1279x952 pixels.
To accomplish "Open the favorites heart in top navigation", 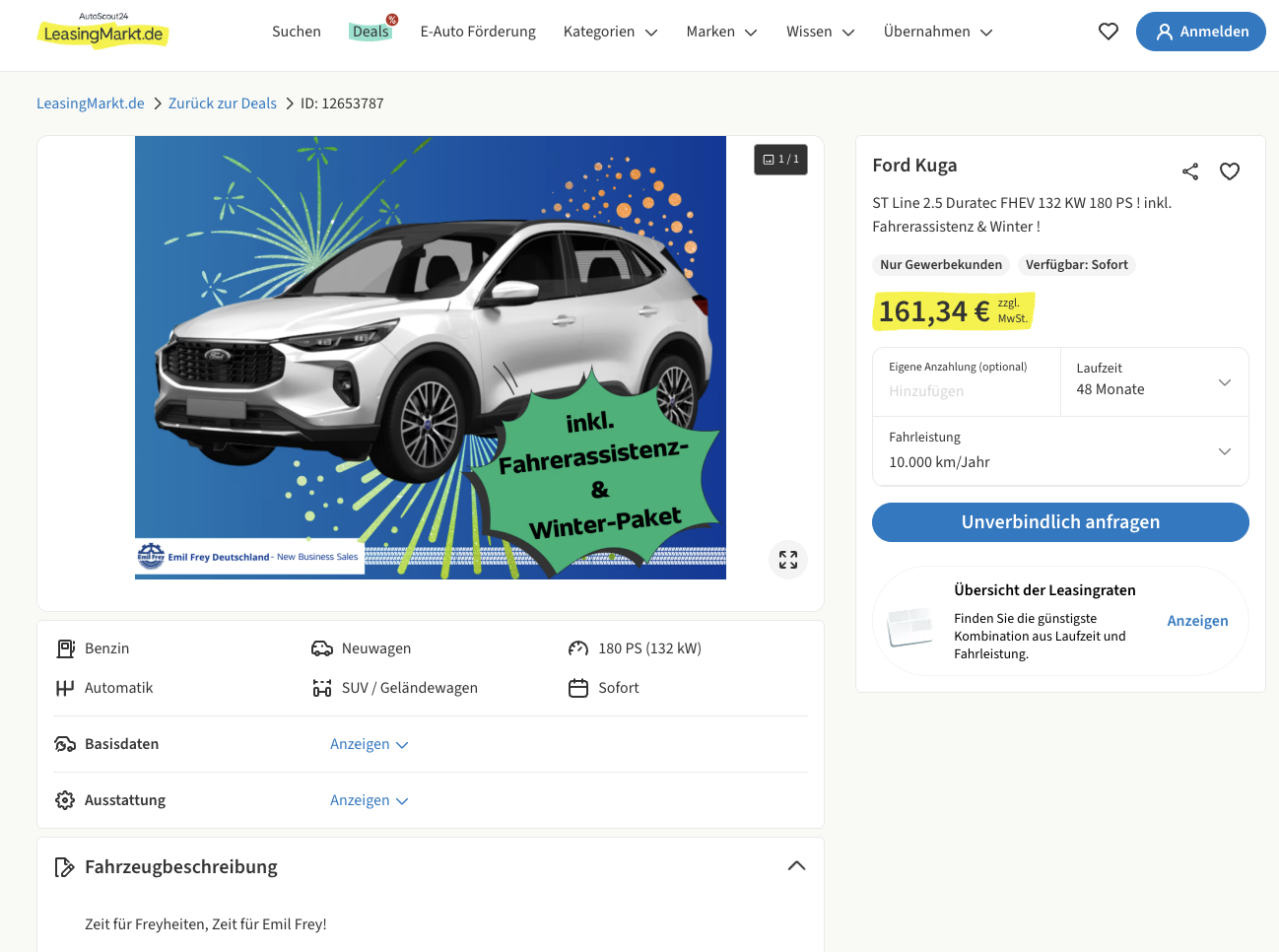I will 1109,32.
